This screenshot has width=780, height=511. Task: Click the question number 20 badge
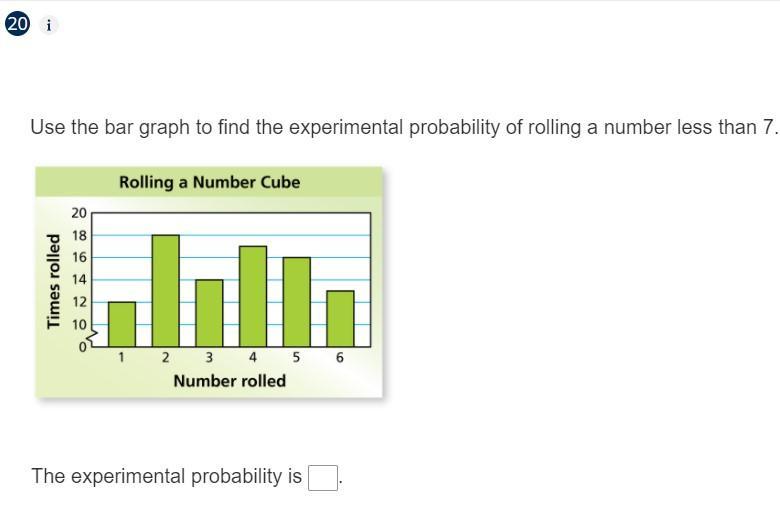[17, 25]
